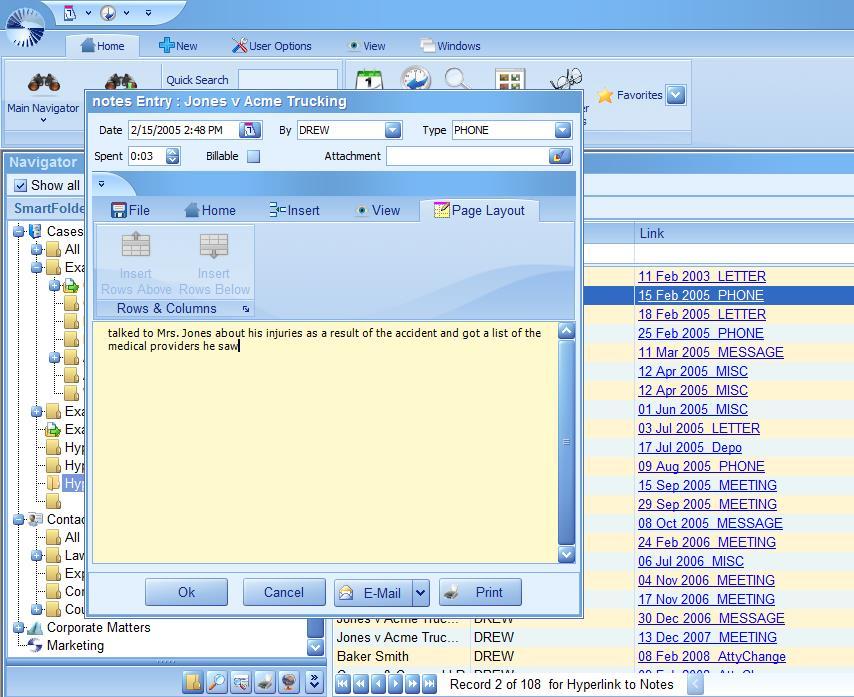Screen dimensions: 854x697
Task: Click Insert Rows Above icon
Action: 136,244
